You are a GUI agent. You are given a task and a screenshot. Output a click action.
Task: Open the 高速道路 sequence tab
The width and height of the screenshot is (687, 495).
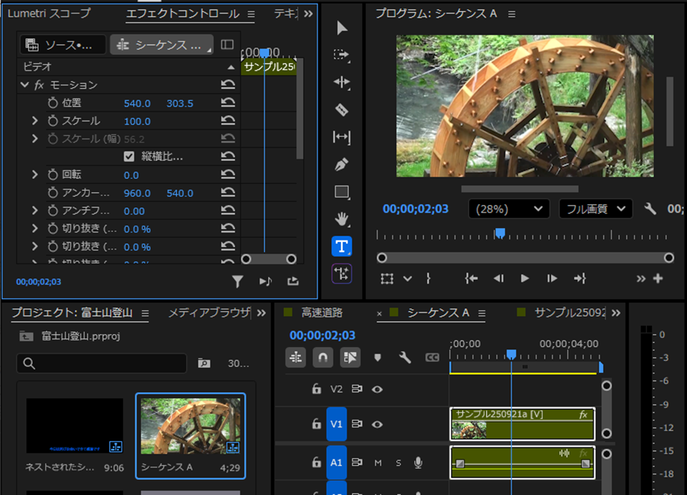(x=321, y=313)
